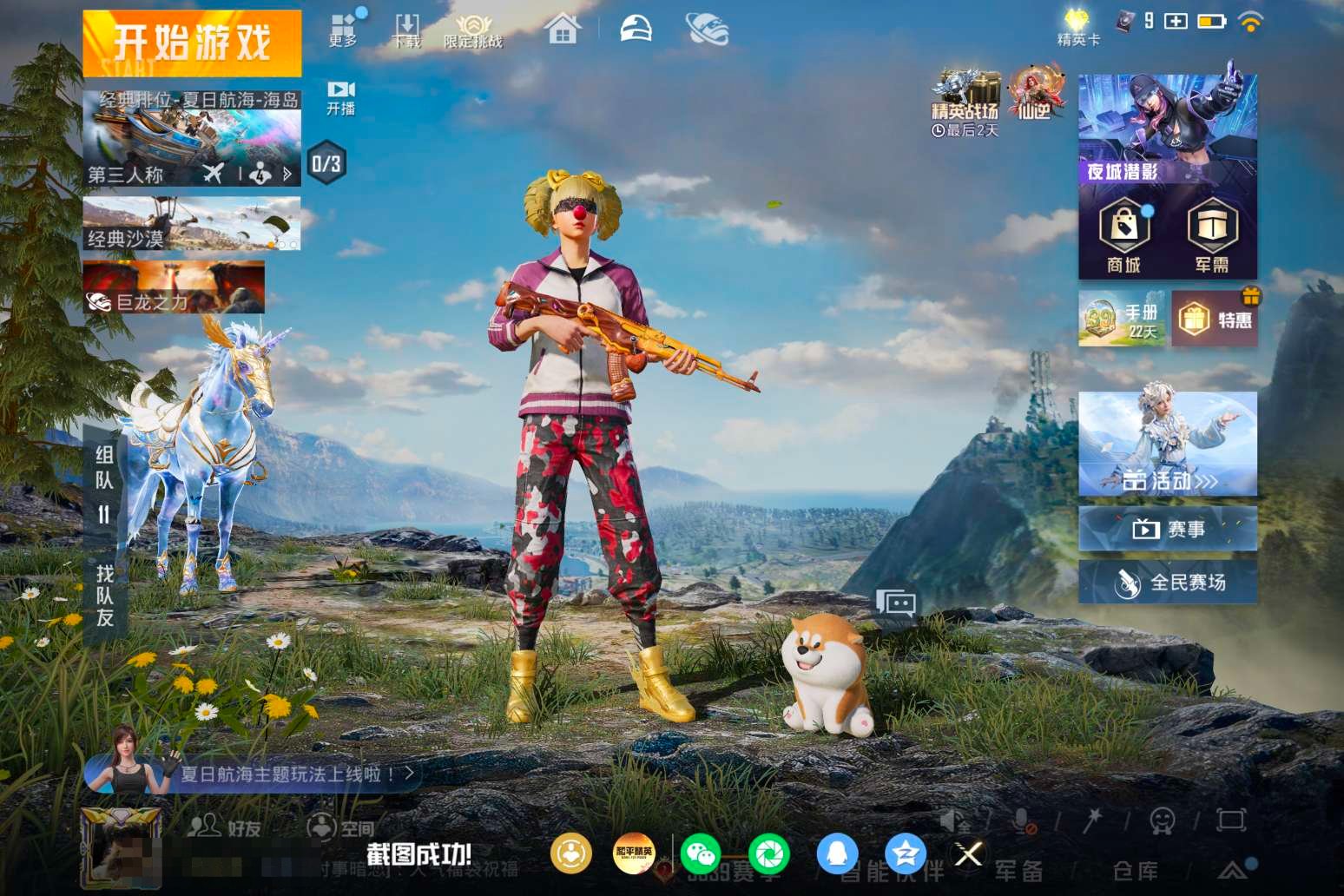Open the helmet icon in top bar
Screen dimensions: 1344x896
click(x=636, y=28)
